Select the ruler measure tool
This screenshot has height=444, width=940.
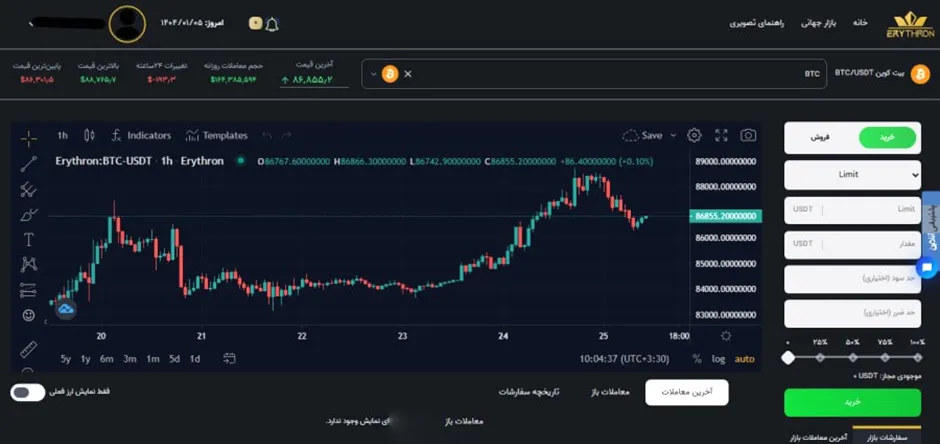click(x=28, y=349)
